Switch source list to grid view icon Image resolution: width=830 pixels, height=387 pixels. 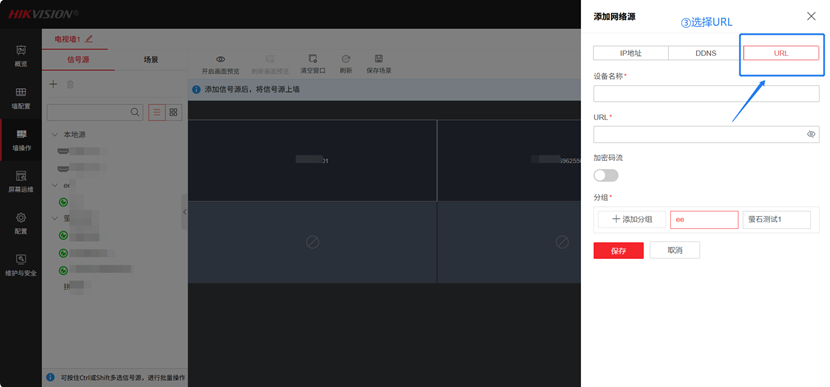click(173, 112)
